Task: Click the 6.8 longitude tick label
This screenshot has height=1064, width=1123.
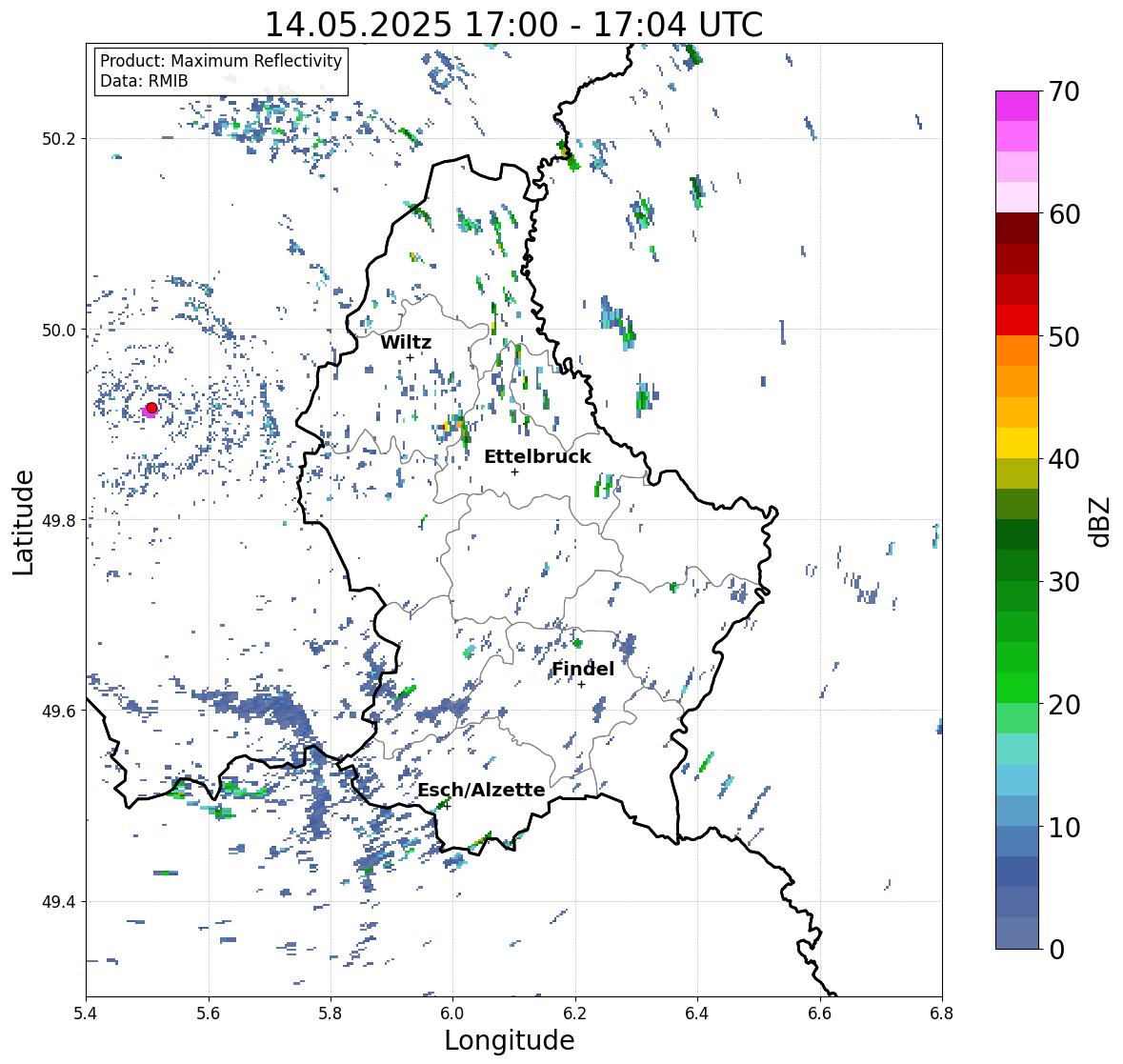Action: coord(942,1014)
